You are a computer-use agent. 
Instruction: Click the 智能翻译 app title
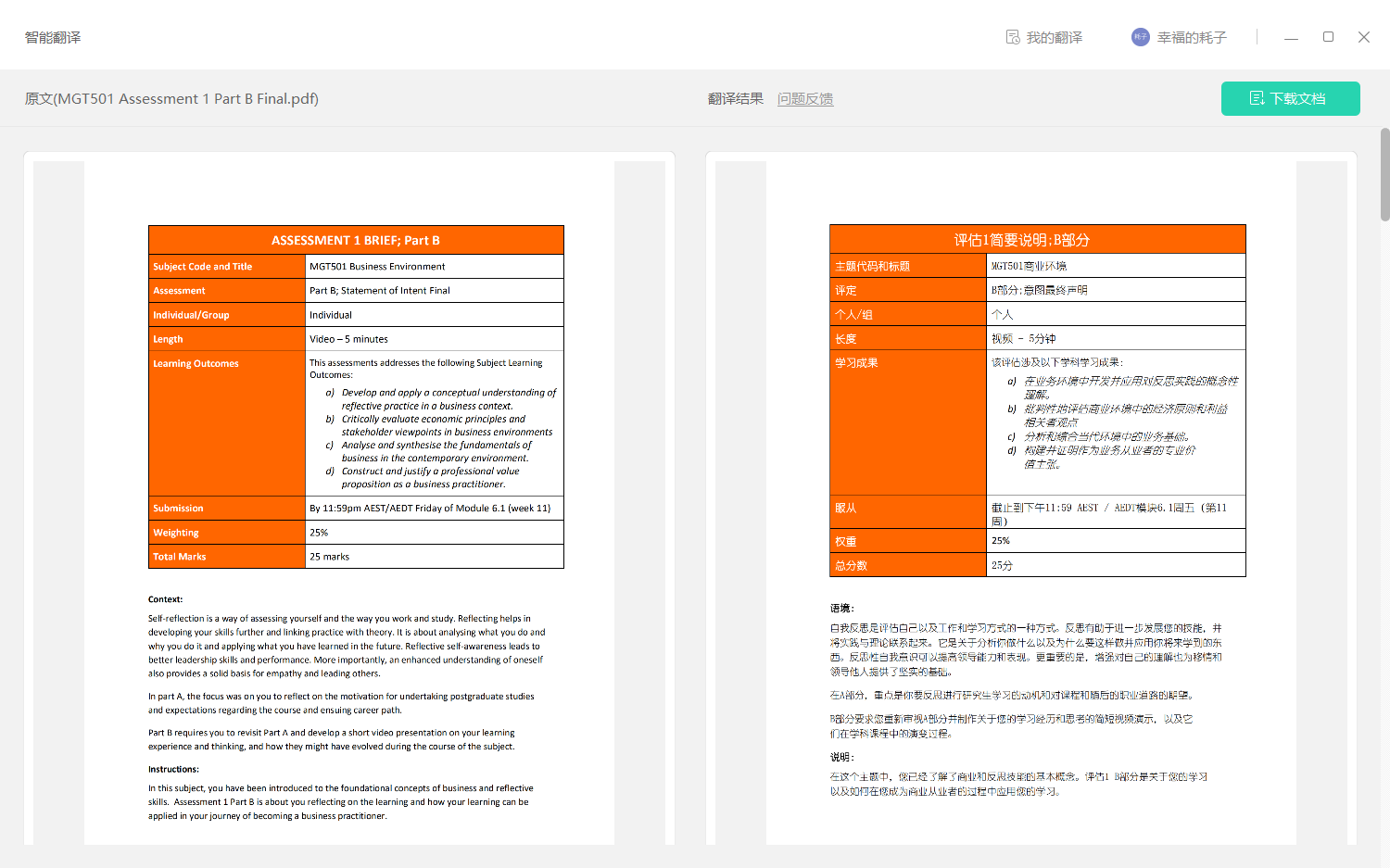(53, 37)
